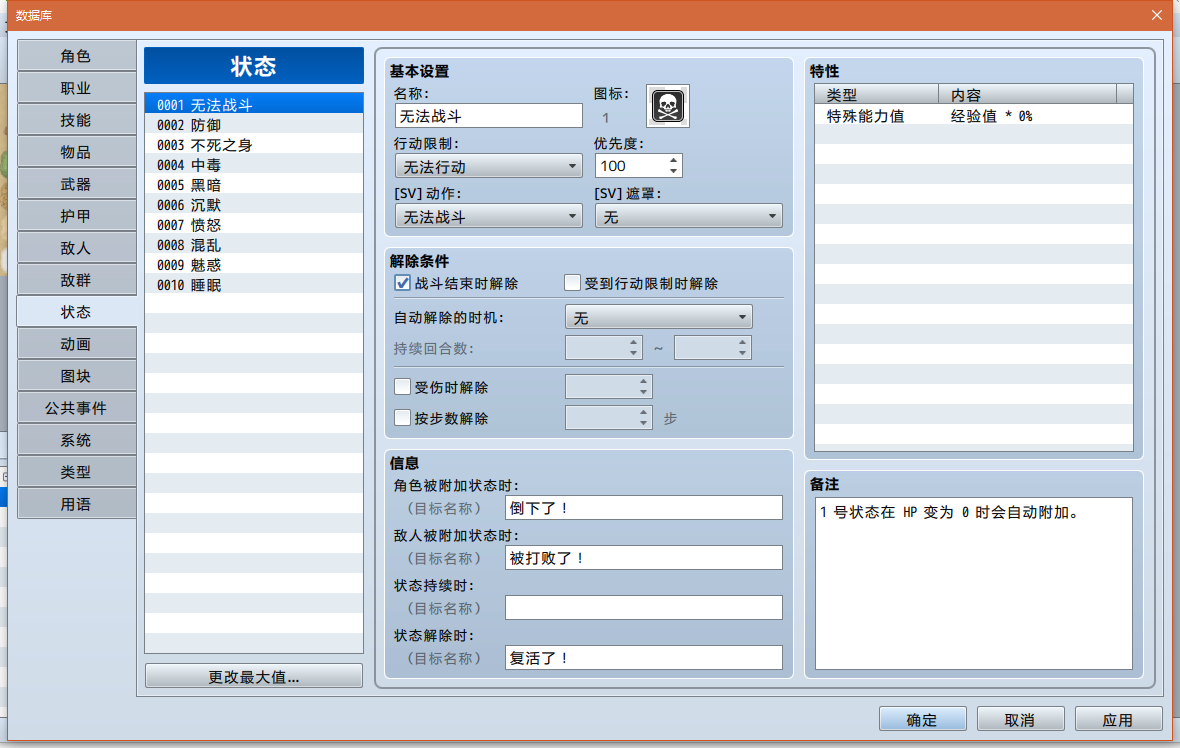Switch to the 物品 tab
The width and height of the screenshot is (1180, 748).
point(76,152)
